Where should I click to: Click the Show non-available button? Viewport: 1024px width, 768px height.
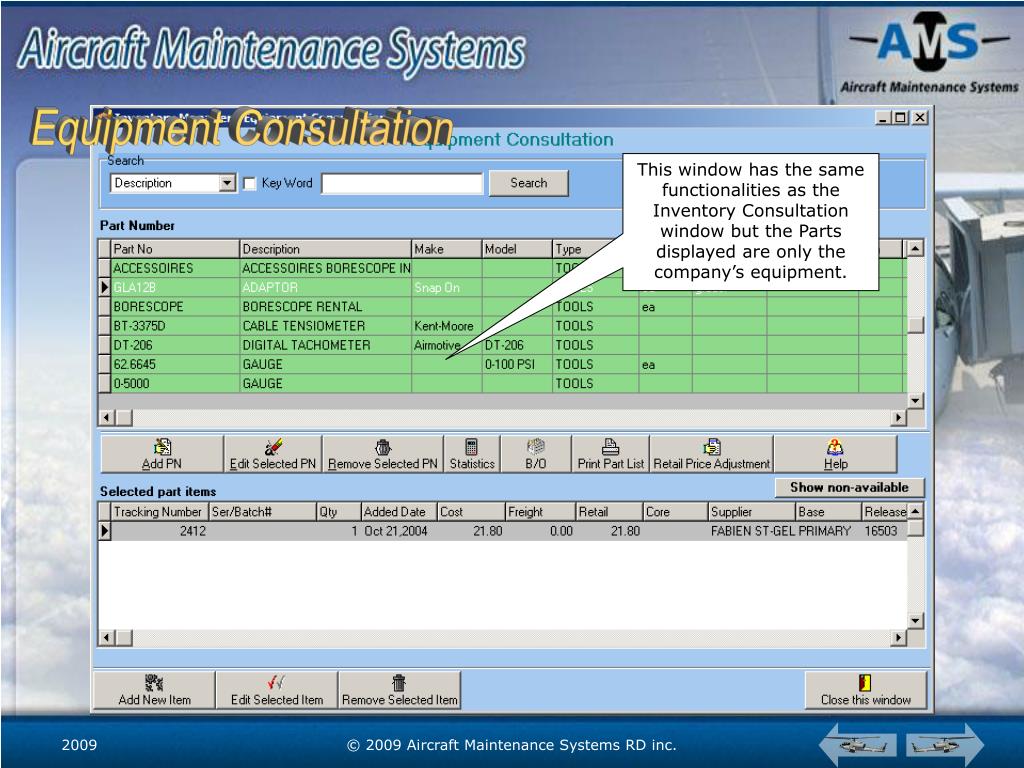(849, 487)
